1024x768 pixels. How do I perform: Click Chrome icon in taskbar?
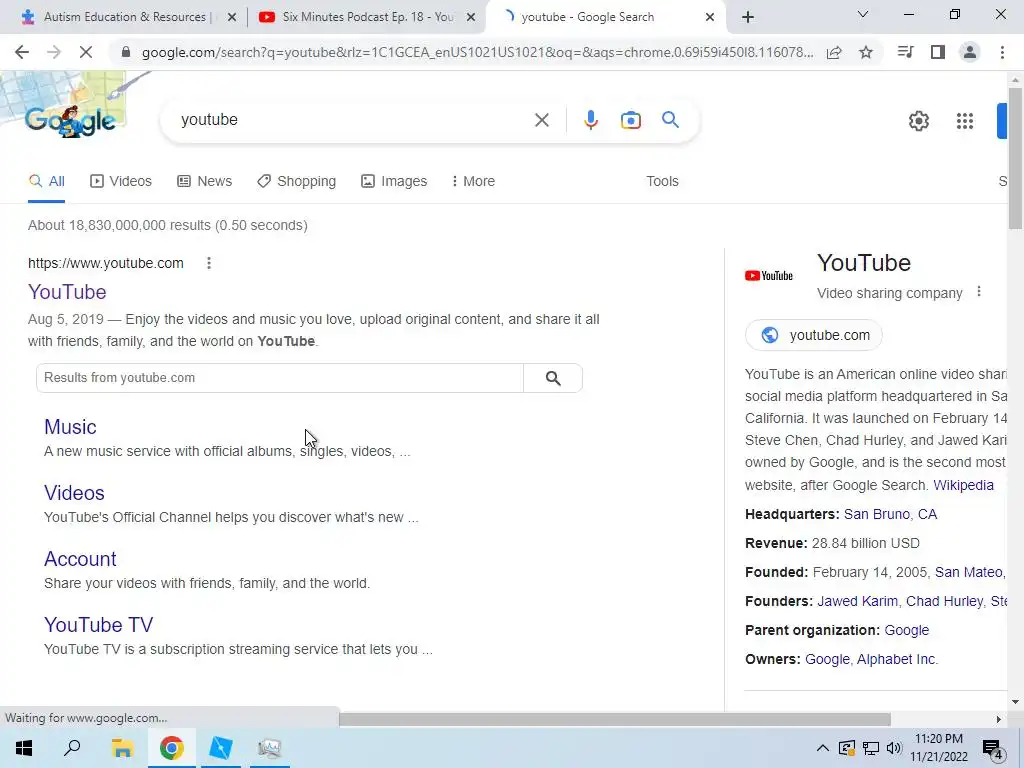tap(171, 748)
